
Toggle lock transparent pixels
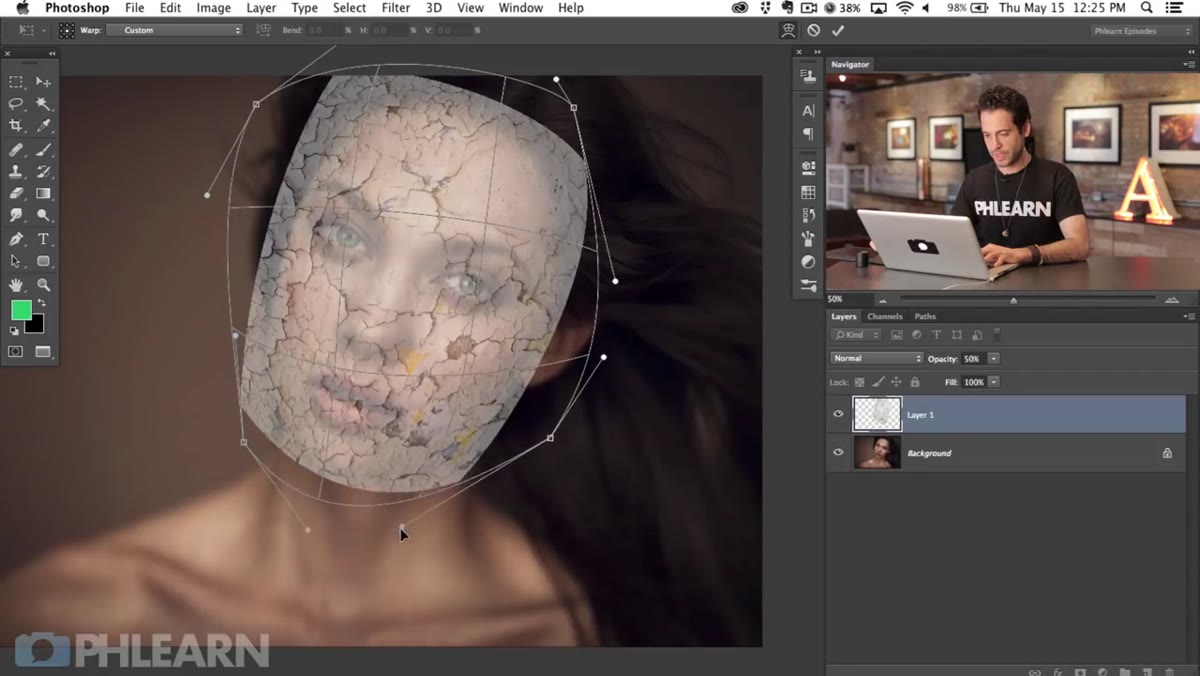860,382
